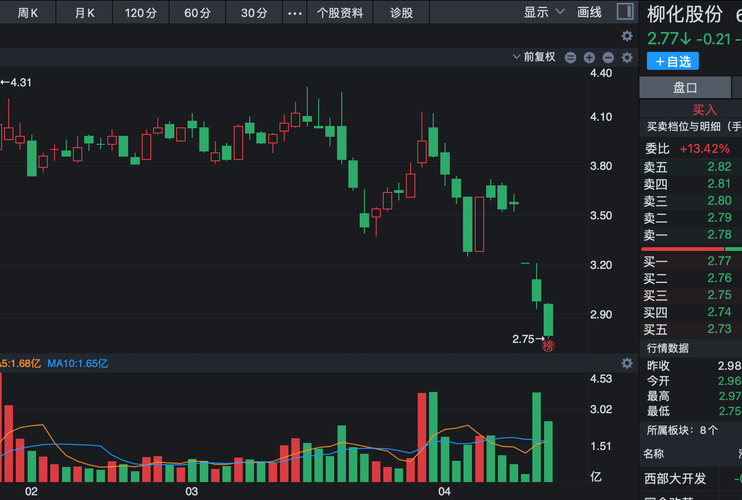Zoom out the chart with rightmost minus icon
Viewport: 742px width, 500px height.
tap(608, 57)
